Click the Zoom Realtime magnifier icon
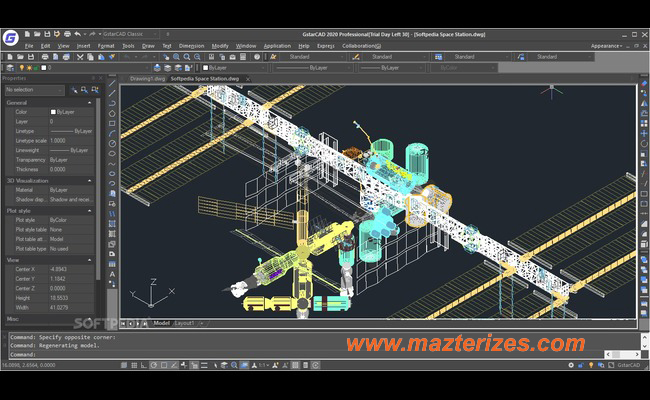 point(177,57)
